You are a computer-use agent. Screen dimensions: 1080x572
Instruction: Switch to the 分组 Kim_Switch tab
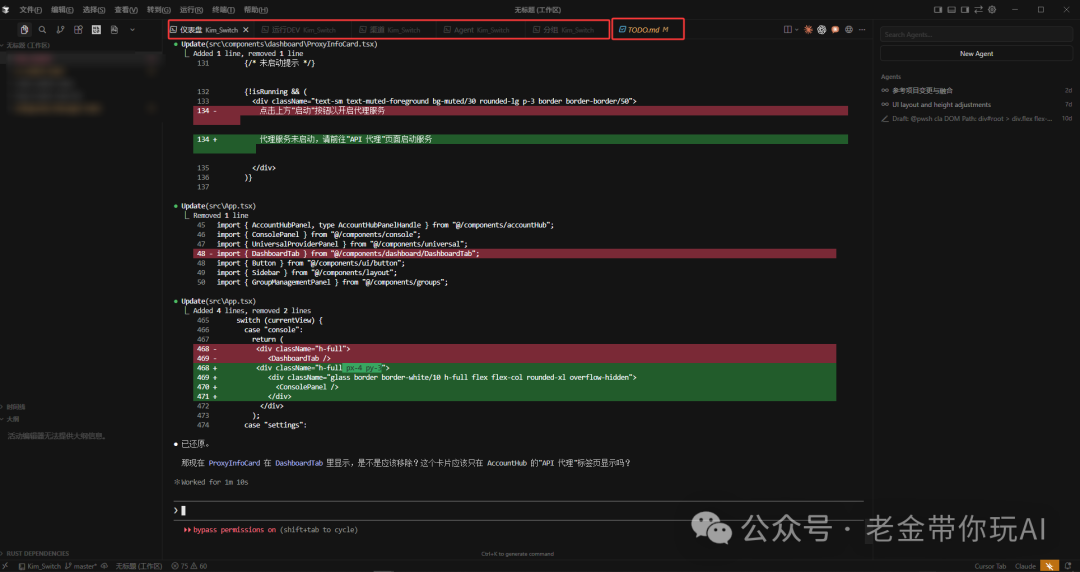click(x=567, y=30)
